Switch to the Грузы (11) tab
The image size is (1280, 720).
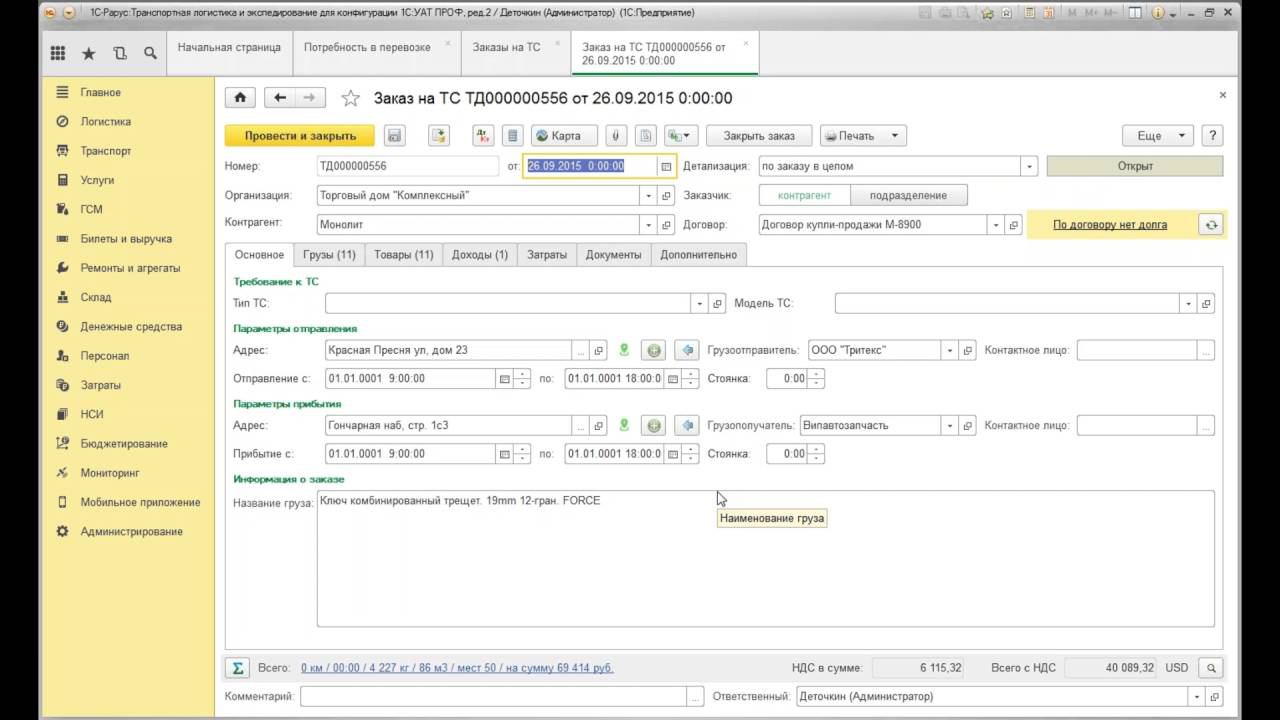click(330, 255)
